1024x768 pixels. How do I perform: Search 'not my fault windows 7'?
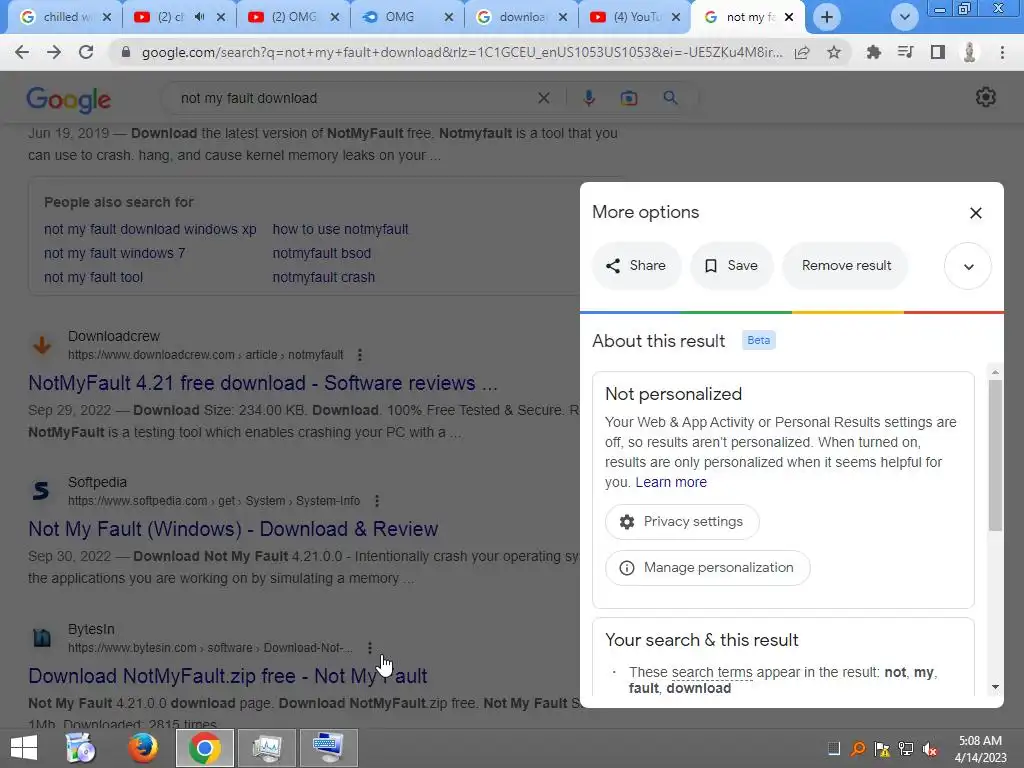114,253
